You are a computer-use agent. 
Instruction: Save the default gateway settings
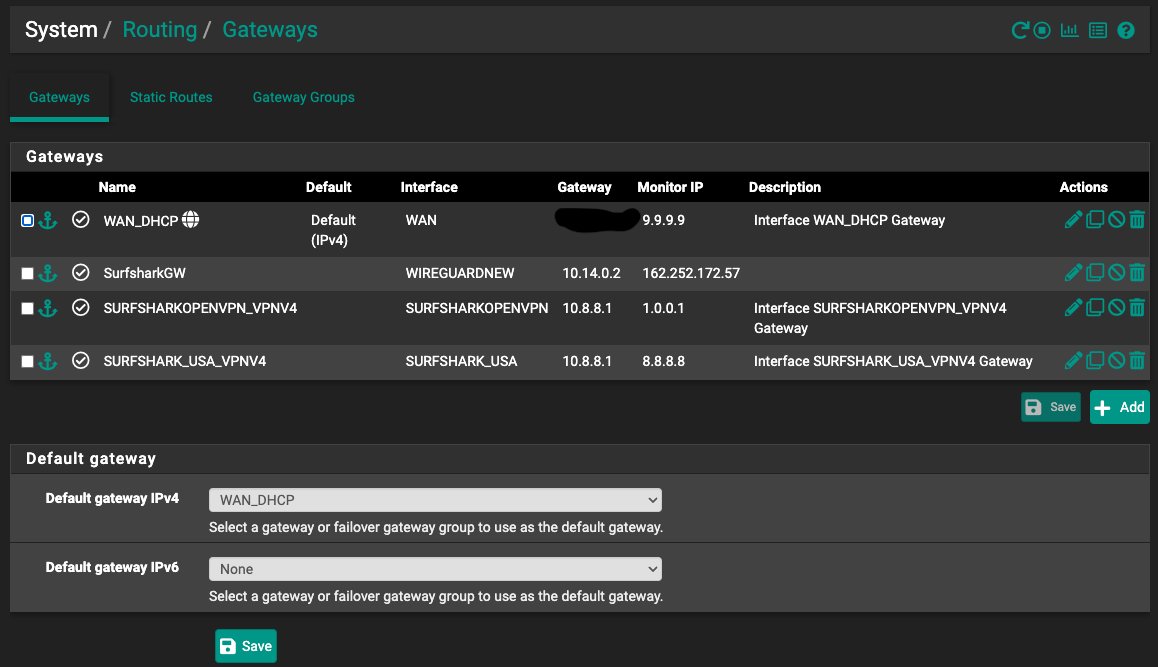246,646
